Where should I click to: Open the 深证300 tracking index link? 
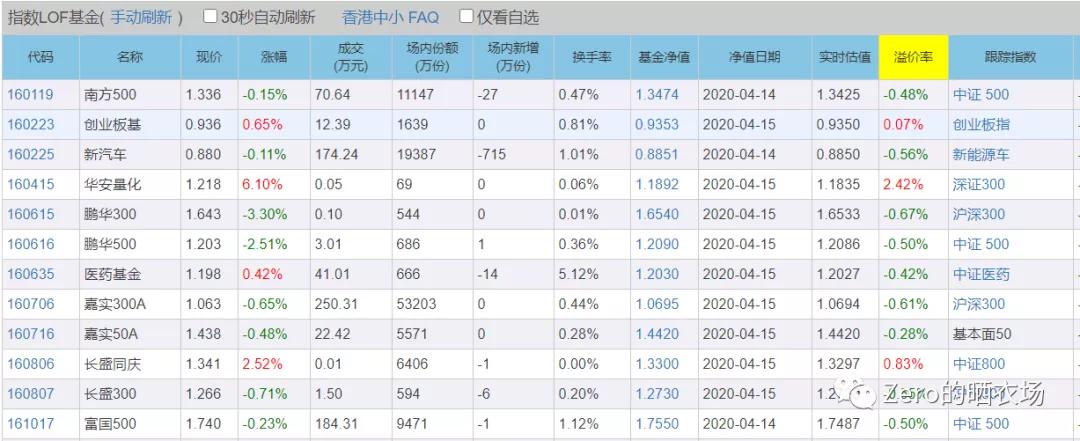point(979,184)
